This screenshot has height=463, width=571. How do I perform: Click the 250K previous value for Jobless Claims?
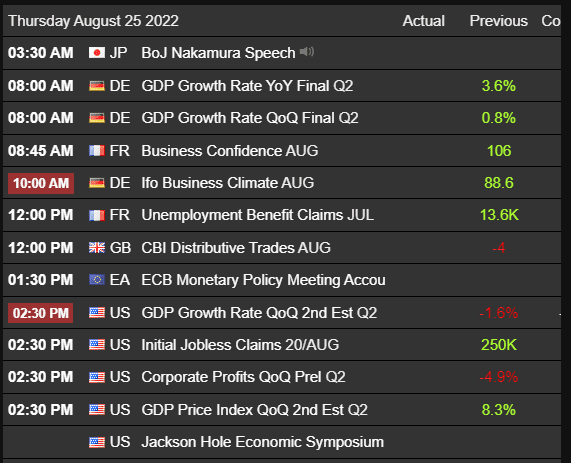pyautogui.click(x=499, y=345)
